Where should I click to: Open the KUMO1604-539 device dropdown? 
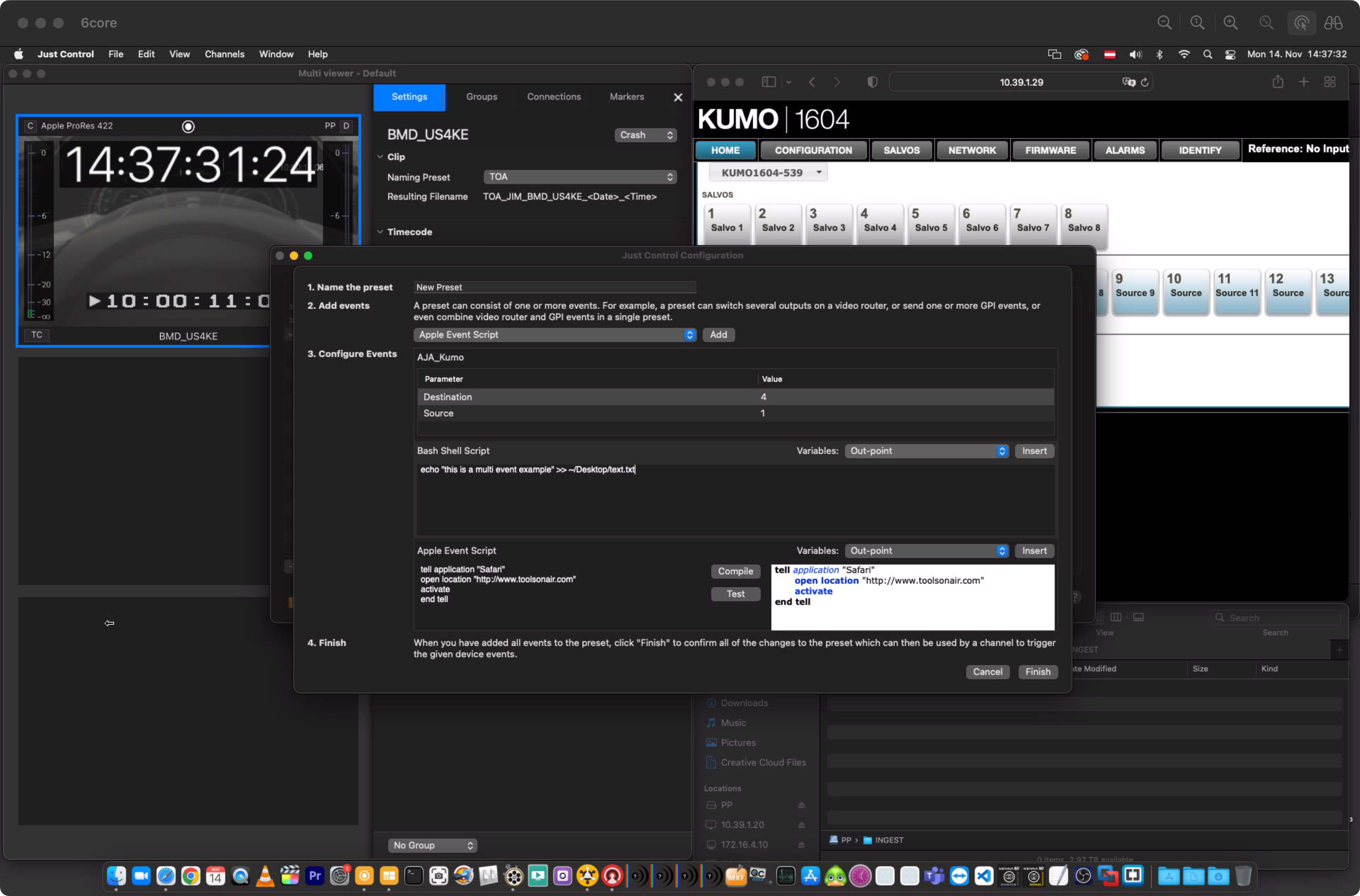768,173
